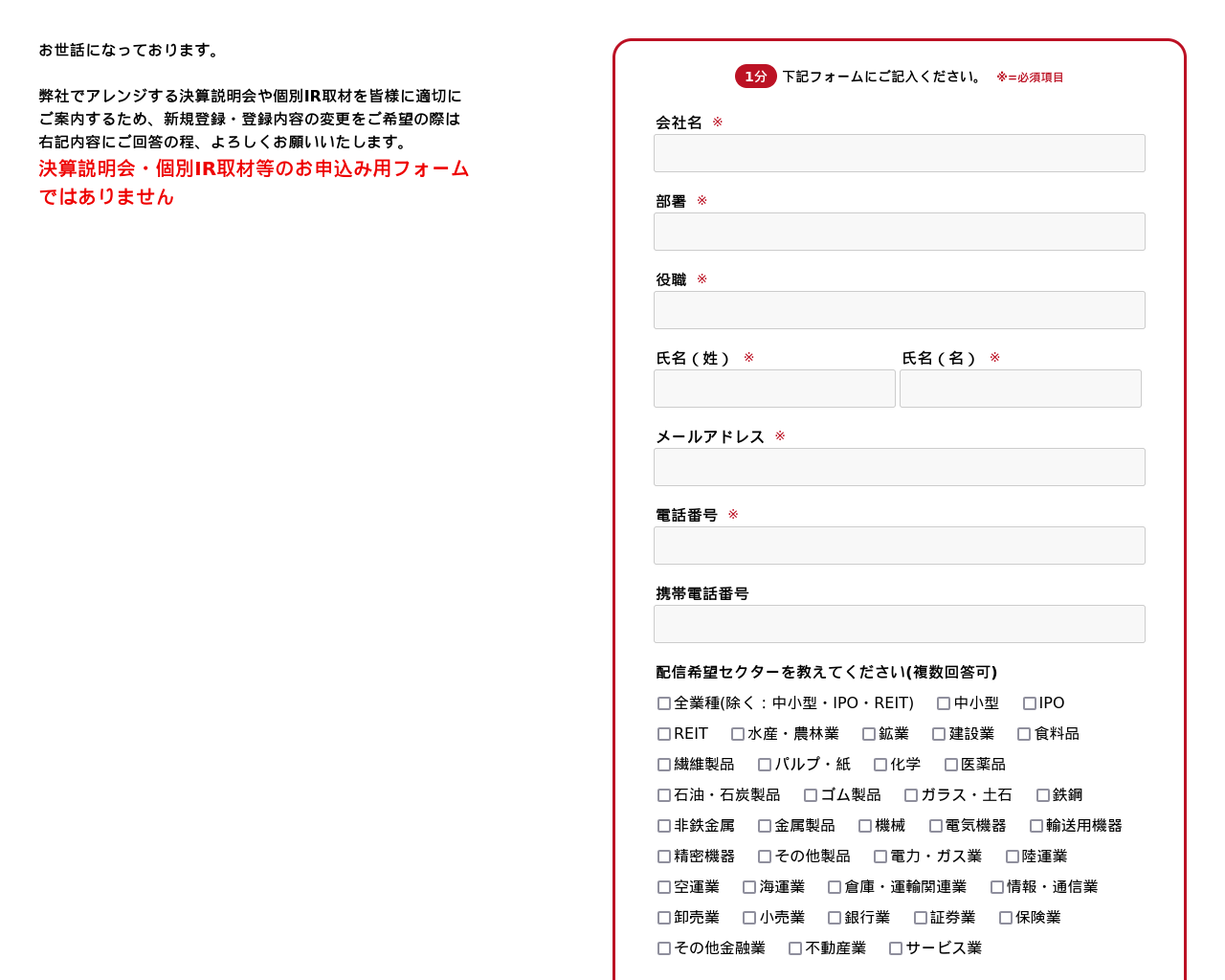Click the お世話になっております。 greeting text

131,50
